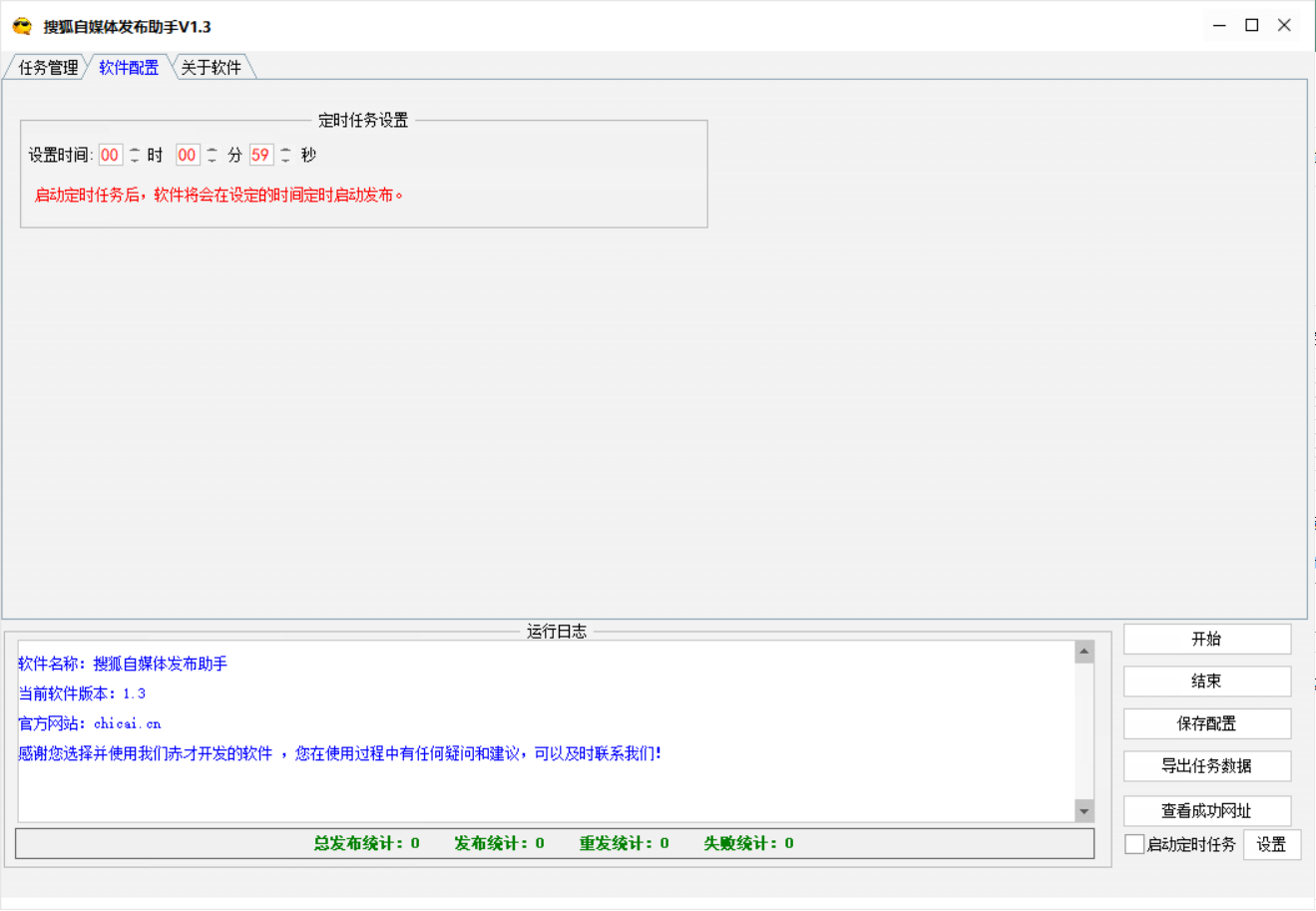
Task: Click the 总发布统计: 0 status text
Action: (x=367, y=843)
